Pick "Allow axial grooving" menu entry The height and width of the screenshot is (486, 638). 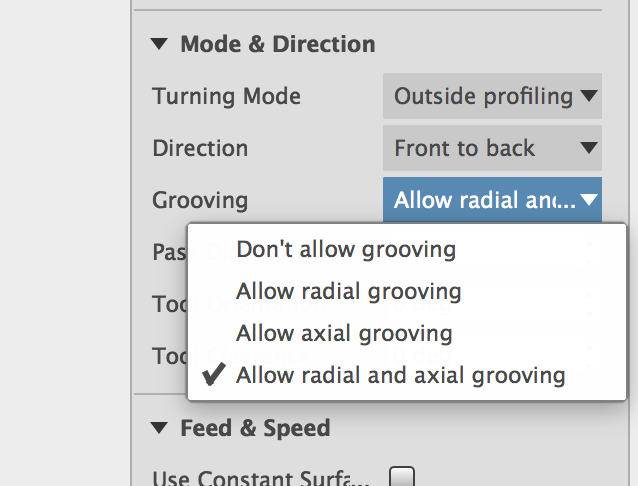tap(344, 333)
